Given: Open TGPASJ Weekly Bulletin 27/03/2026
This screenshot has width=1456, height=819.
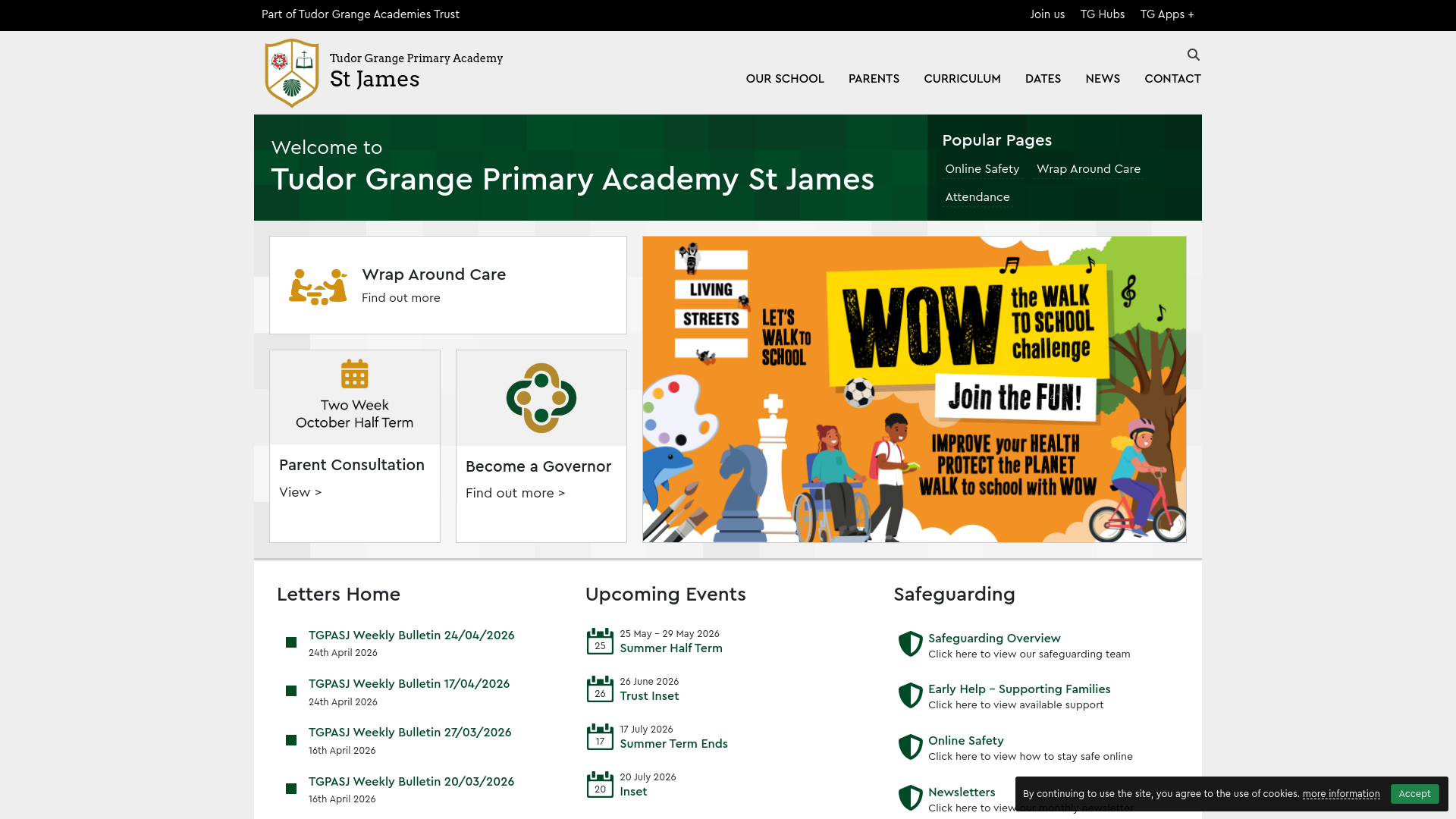Looking at the screenshot, I should point(409,733).
